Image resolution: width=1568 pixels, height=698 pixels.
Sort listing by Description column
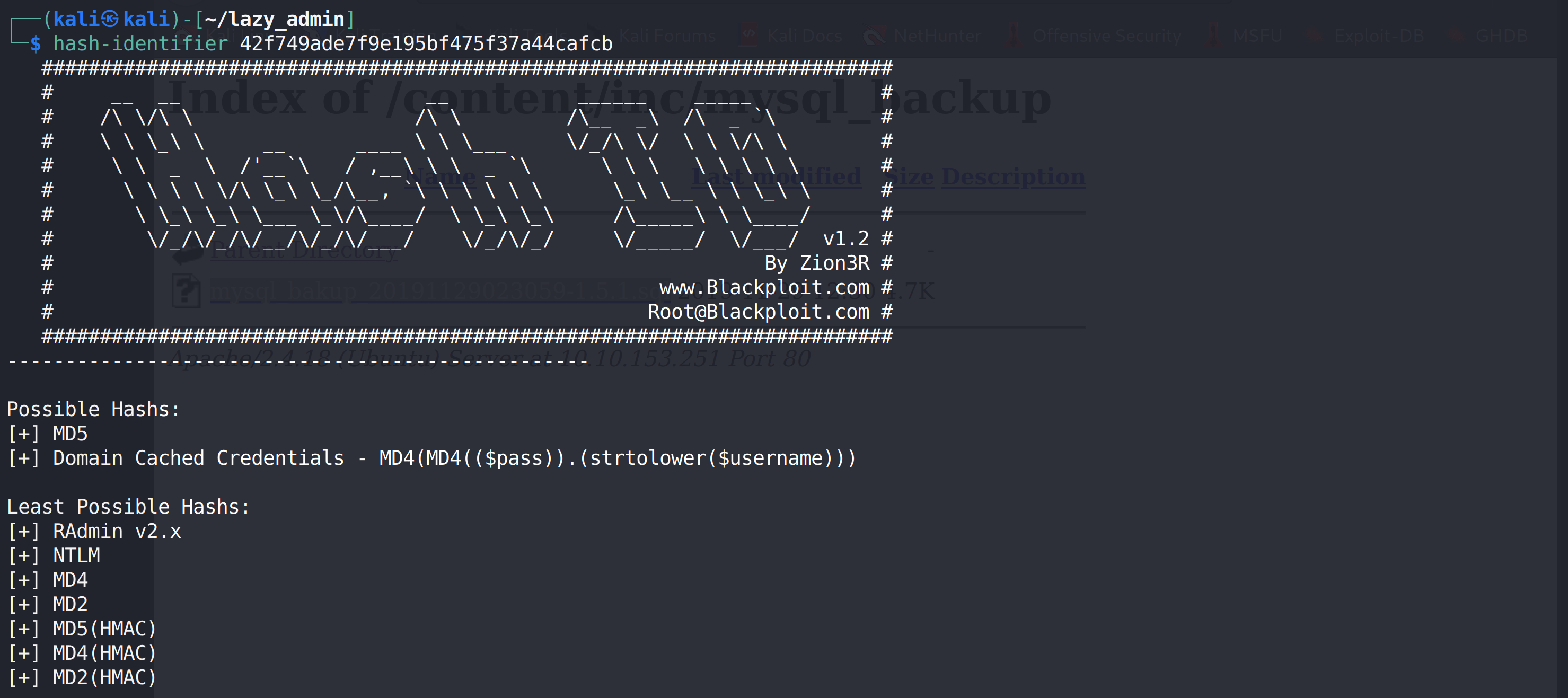(1013, 176)
